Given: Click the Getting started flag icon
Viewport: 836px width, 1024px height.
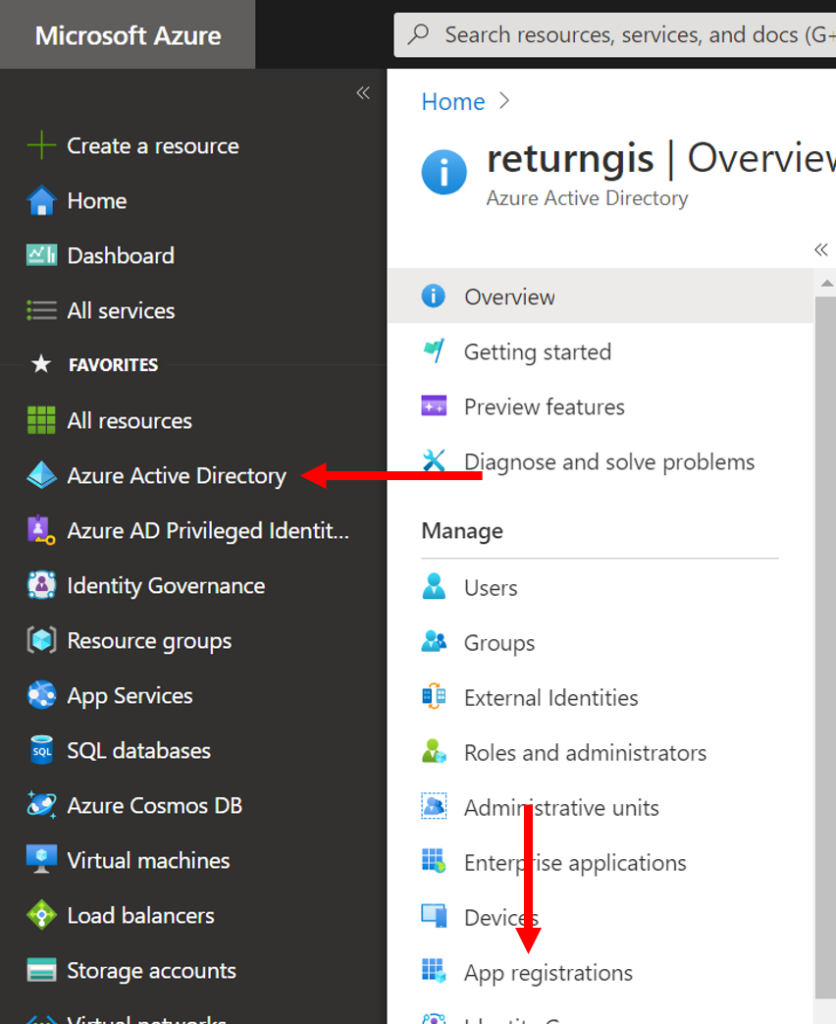Looking at the screenshot, I should click(x=434, y=351).
